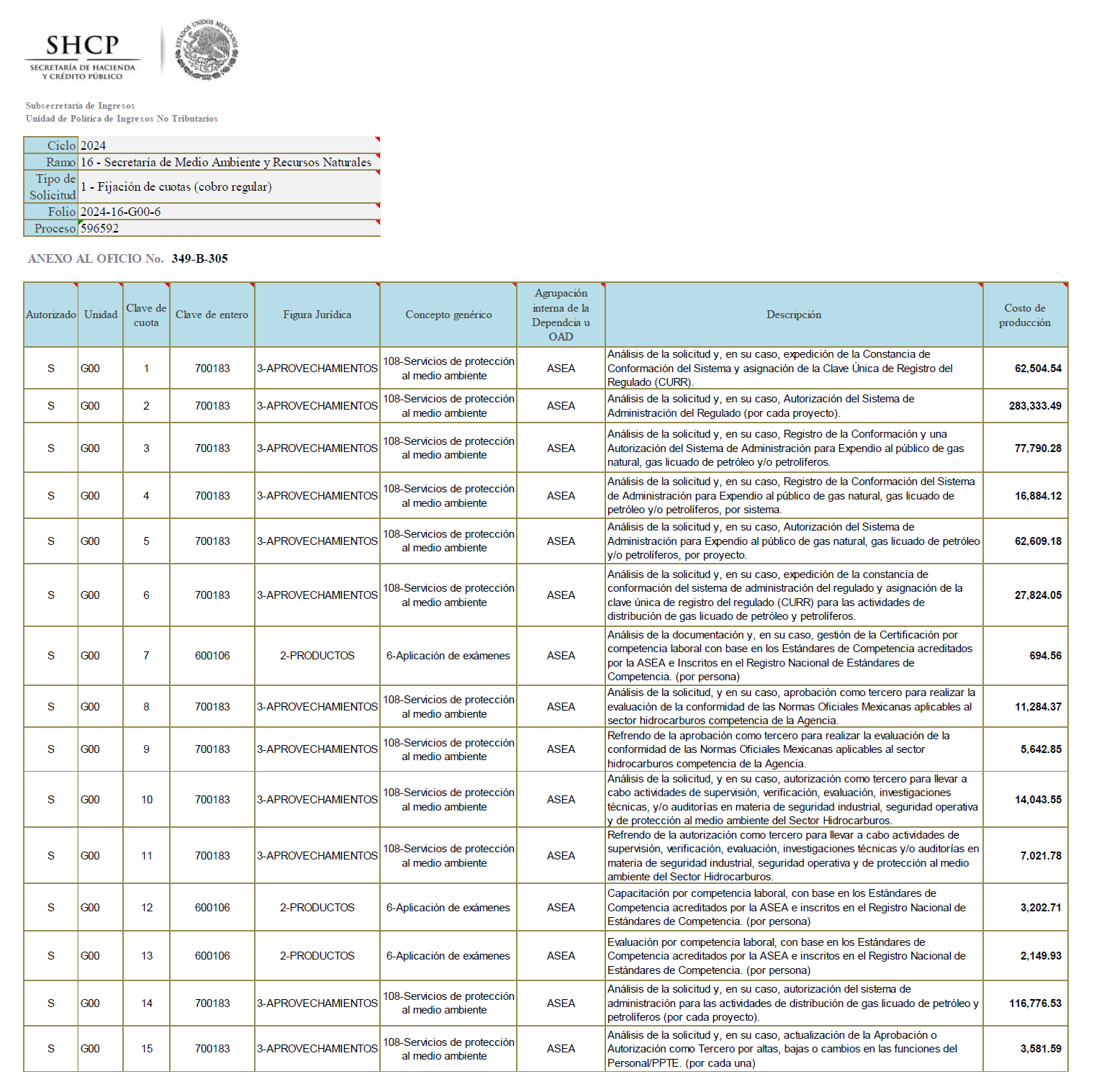Screen dimensions: 1094x1092
Task: Click the Figura Jurídica column header
Action: (x=317, y=315)
